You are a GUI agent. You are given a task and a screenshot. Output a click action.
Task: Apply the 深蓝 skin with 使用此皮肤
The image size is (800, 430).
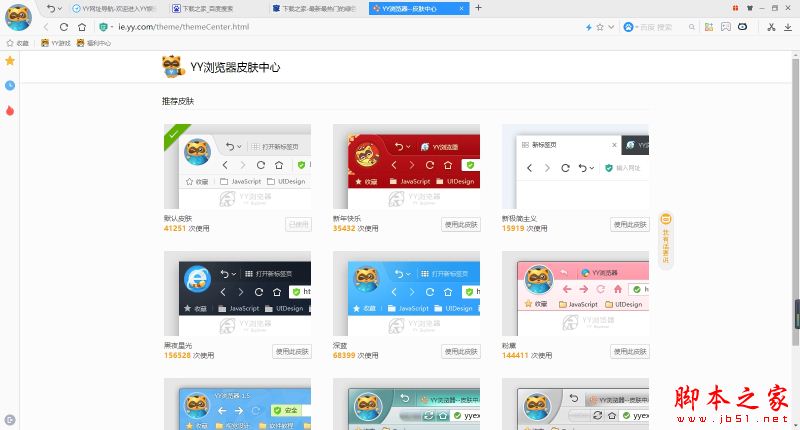click(x=461, y=351)
